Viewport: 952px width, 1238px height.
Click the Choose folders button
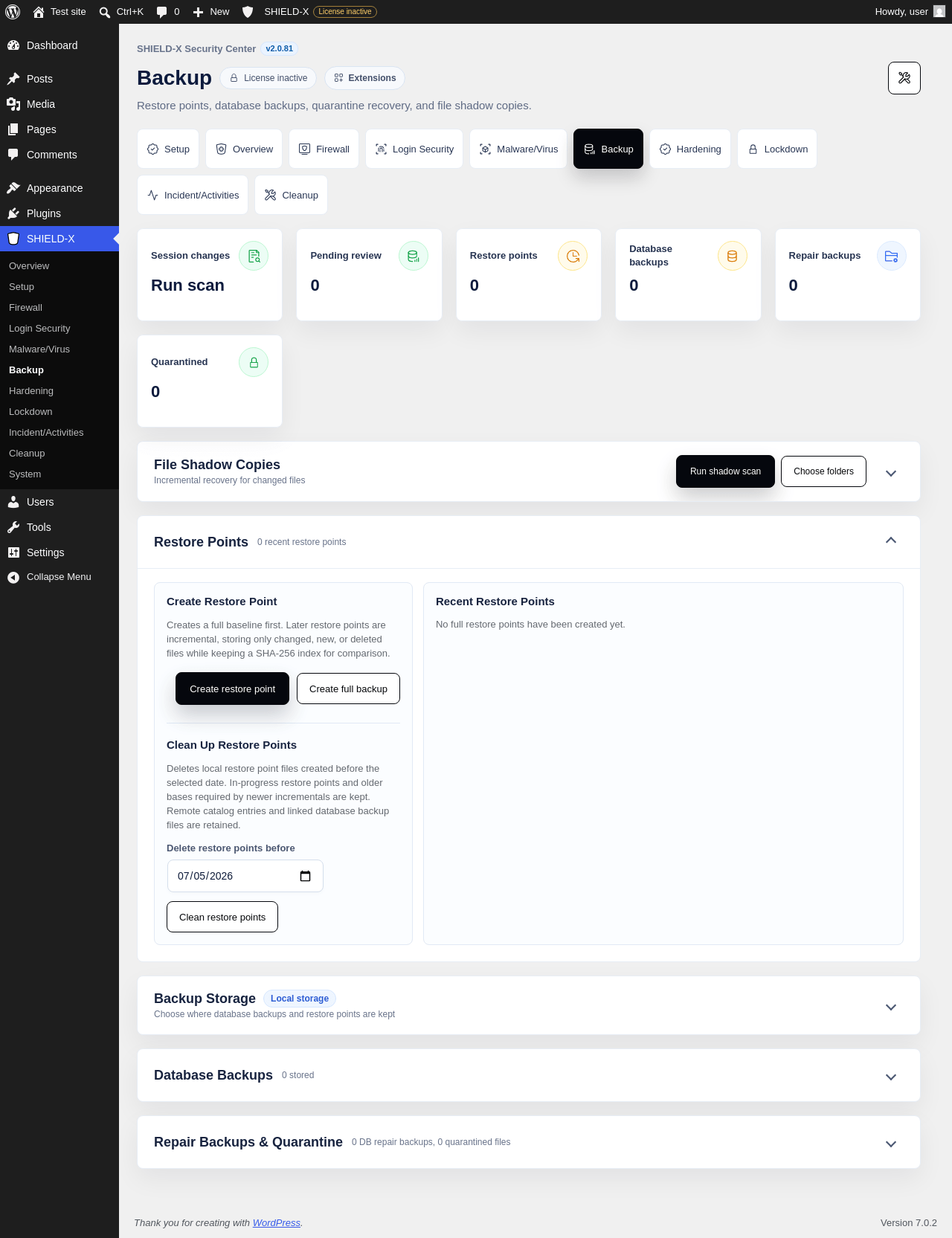823,471
